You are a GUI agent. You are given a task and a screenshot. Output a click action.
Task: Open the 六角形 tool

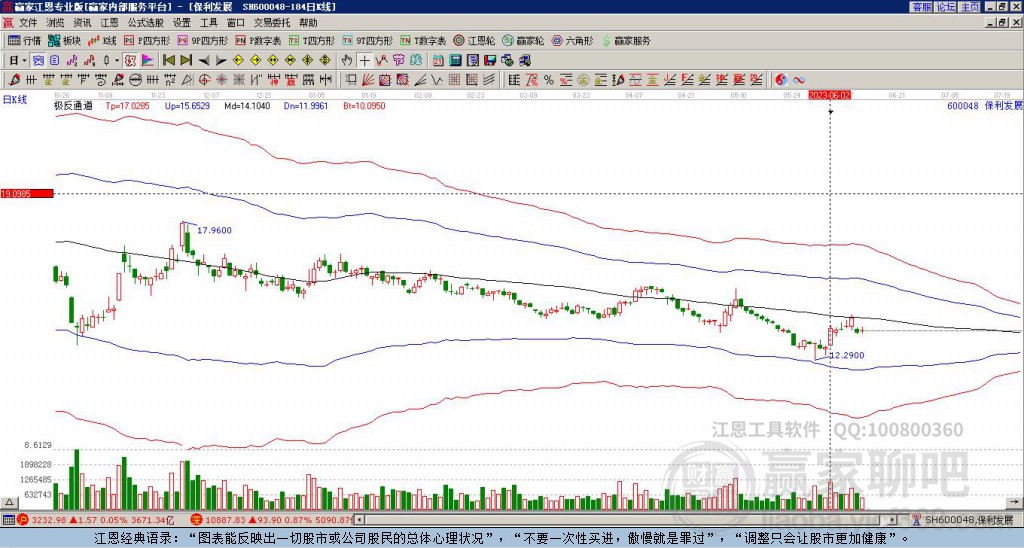[573, 40]
